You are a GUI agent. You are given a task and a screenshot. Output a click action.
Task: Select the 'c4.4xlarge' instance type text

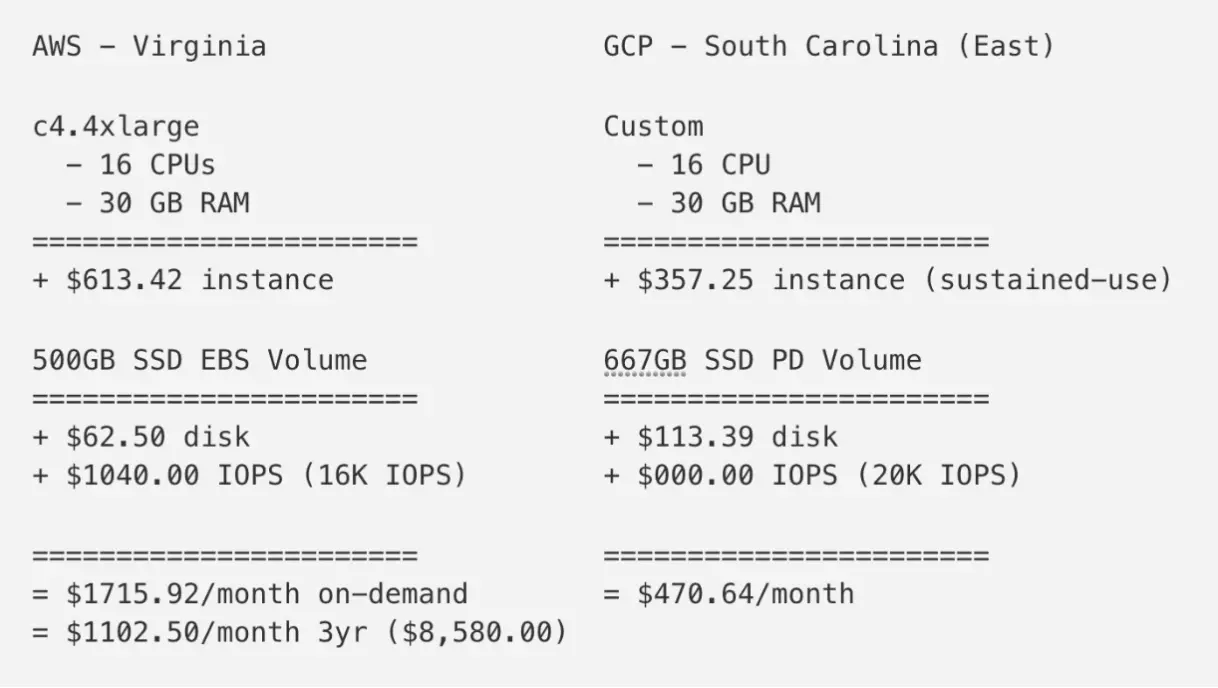coord(116,126)
